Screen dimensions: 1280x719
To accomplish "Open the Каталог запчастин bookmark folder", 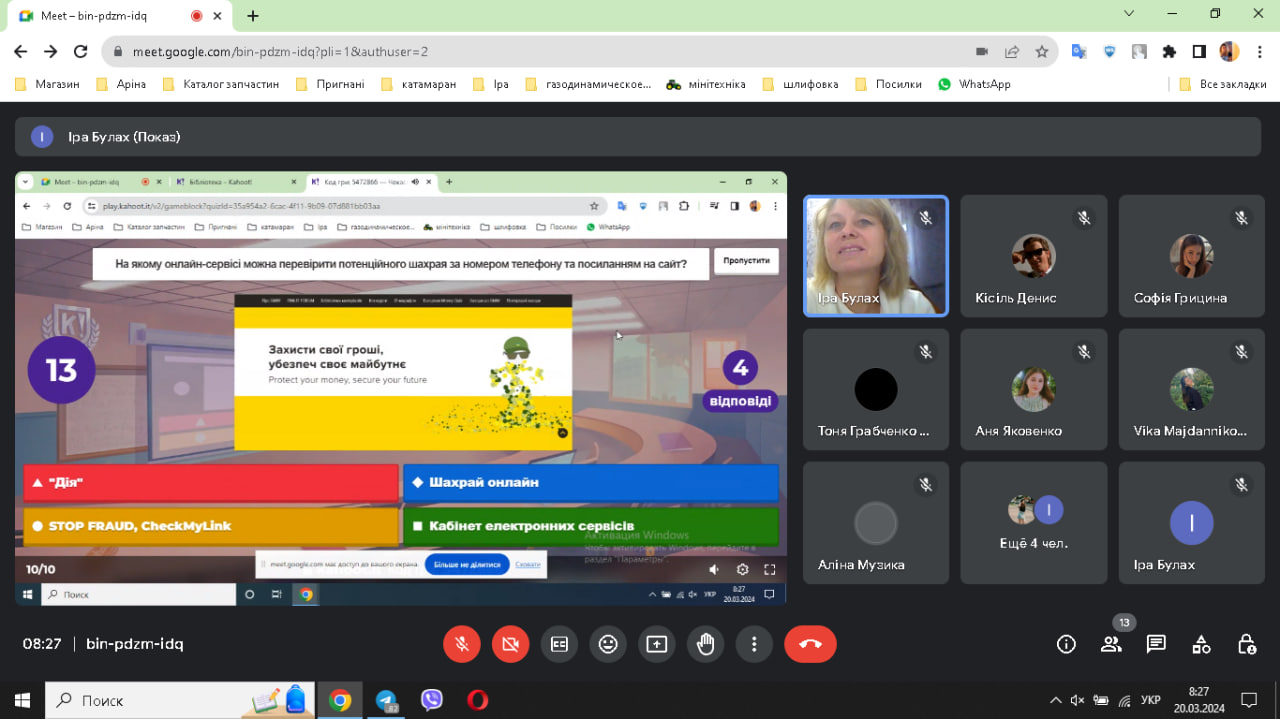I will coord(221,84).
